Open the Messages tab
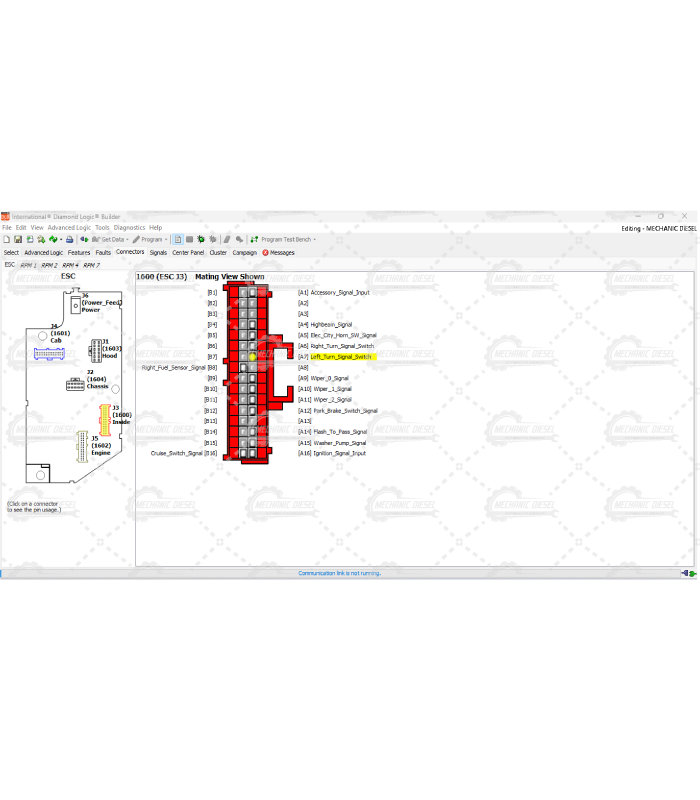Screen dimensions: 700x800 point(280,253)
